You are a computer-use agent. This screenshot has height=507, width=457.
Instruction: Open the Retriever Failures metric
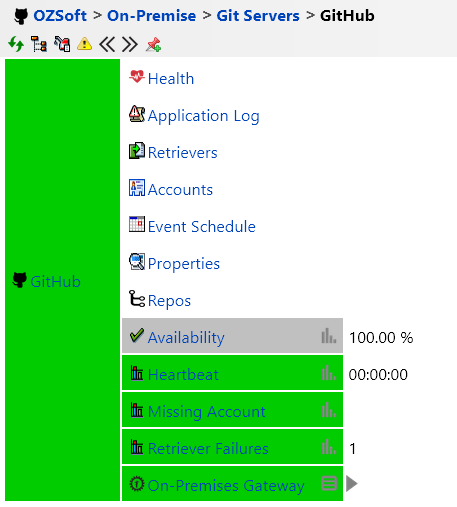click(208, 449)
